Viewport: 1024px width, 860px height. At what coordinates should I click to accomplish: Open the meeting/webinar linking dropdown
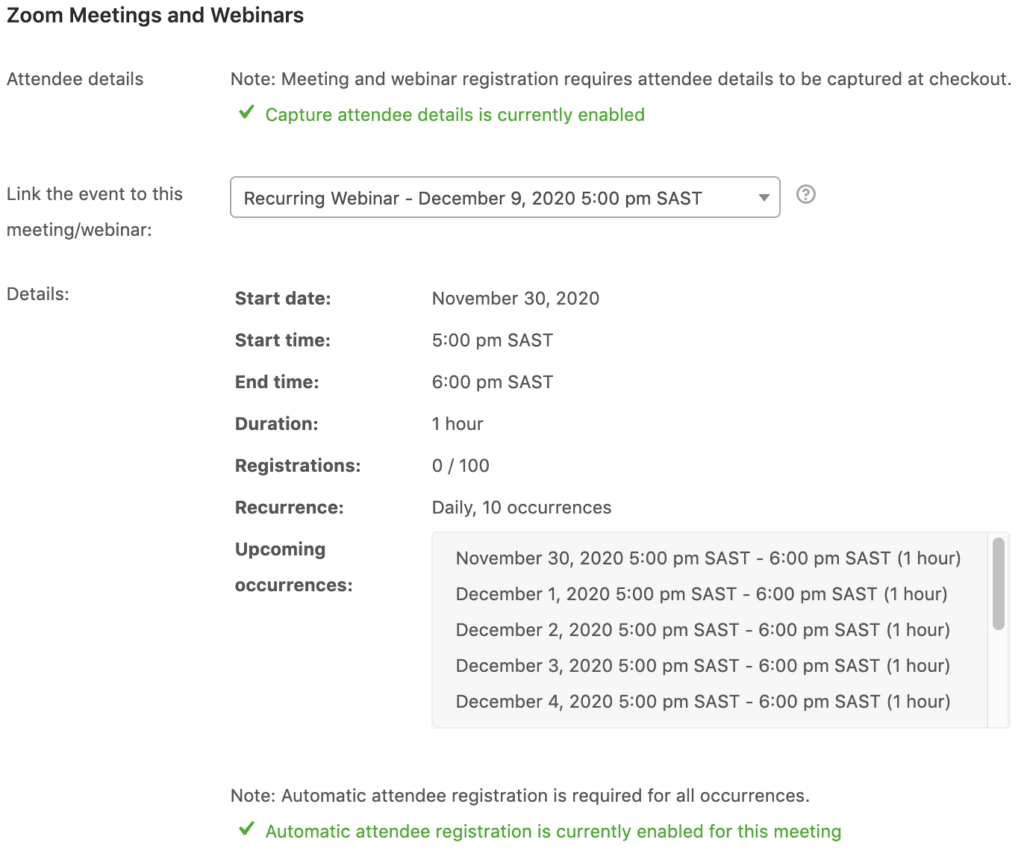tap(505, 196)
